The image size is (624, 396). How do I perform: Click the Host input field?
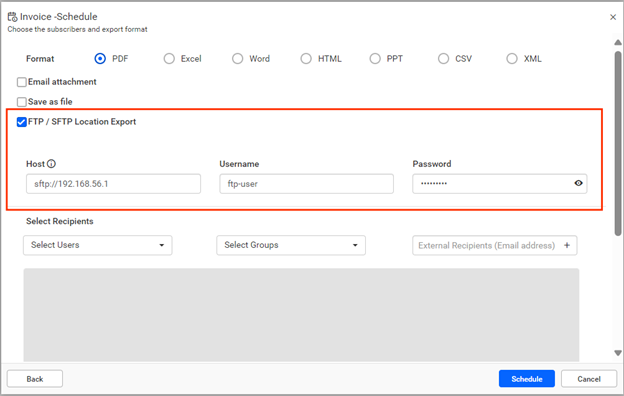[113, 184]
